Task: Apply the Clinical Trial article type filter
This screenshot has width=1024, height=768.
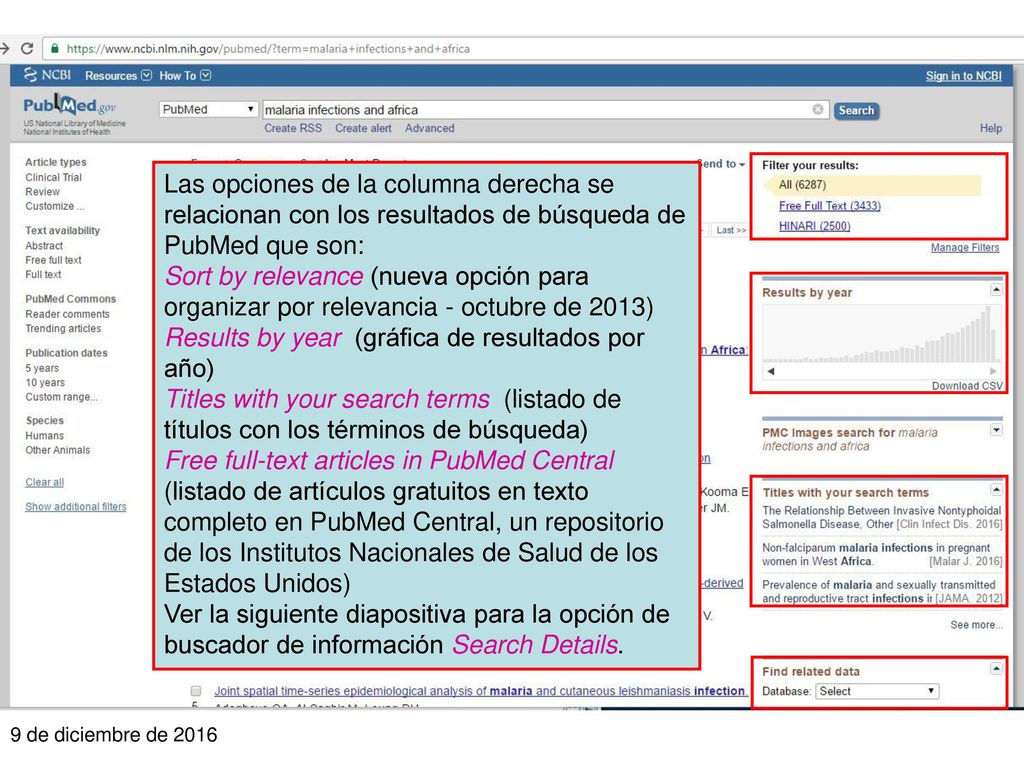Action: click(x=54, y=178)
